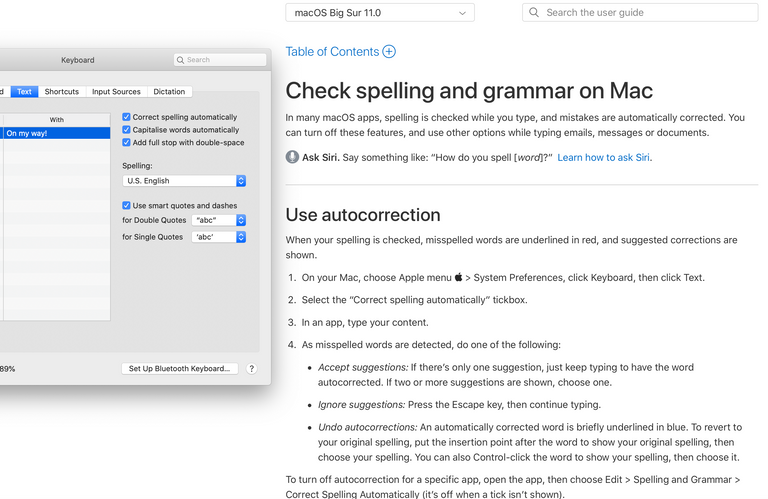Click the Ask Siri bold text
The width and height of the screenshot is (768, 499).
[320, 157]
